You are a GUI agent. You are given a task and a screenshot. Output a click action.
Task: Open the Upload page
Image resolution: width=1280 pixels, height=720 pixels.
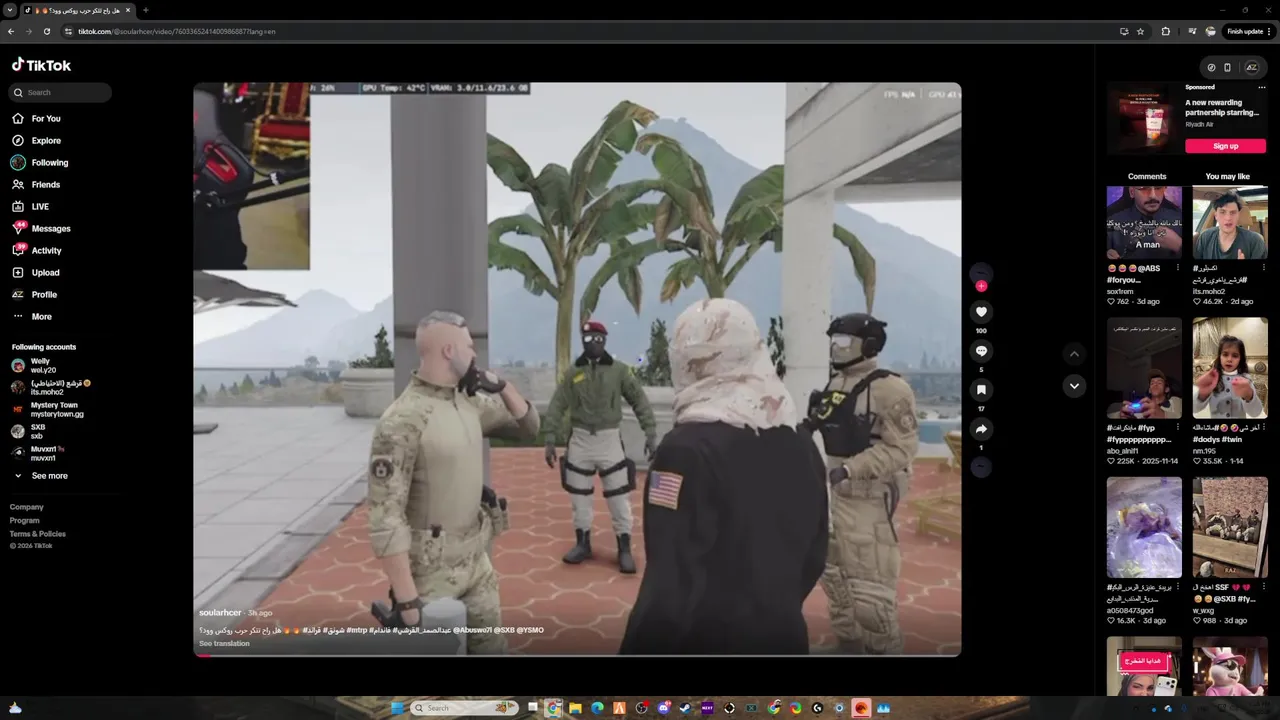point(36,273)
